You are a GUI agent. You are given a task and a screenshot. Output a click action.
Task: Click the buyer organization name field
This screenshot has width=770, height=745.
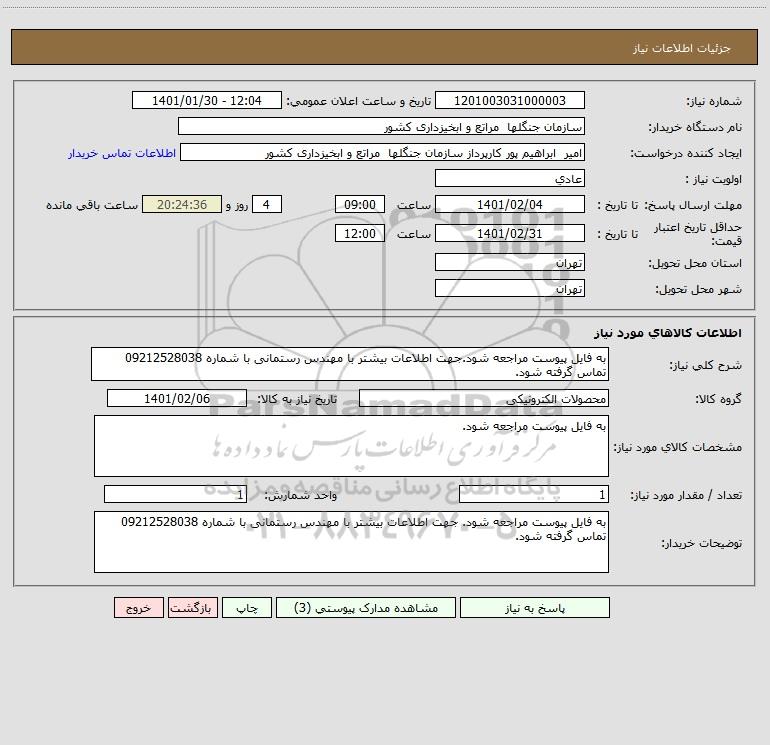(x=381, y=126)
